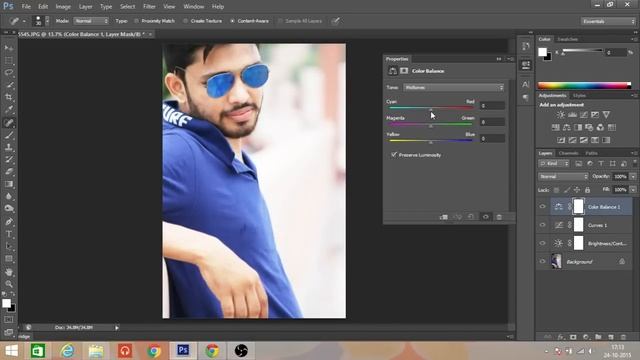Select the Zoom tool
Screen dimensions: 640x360
9,284
